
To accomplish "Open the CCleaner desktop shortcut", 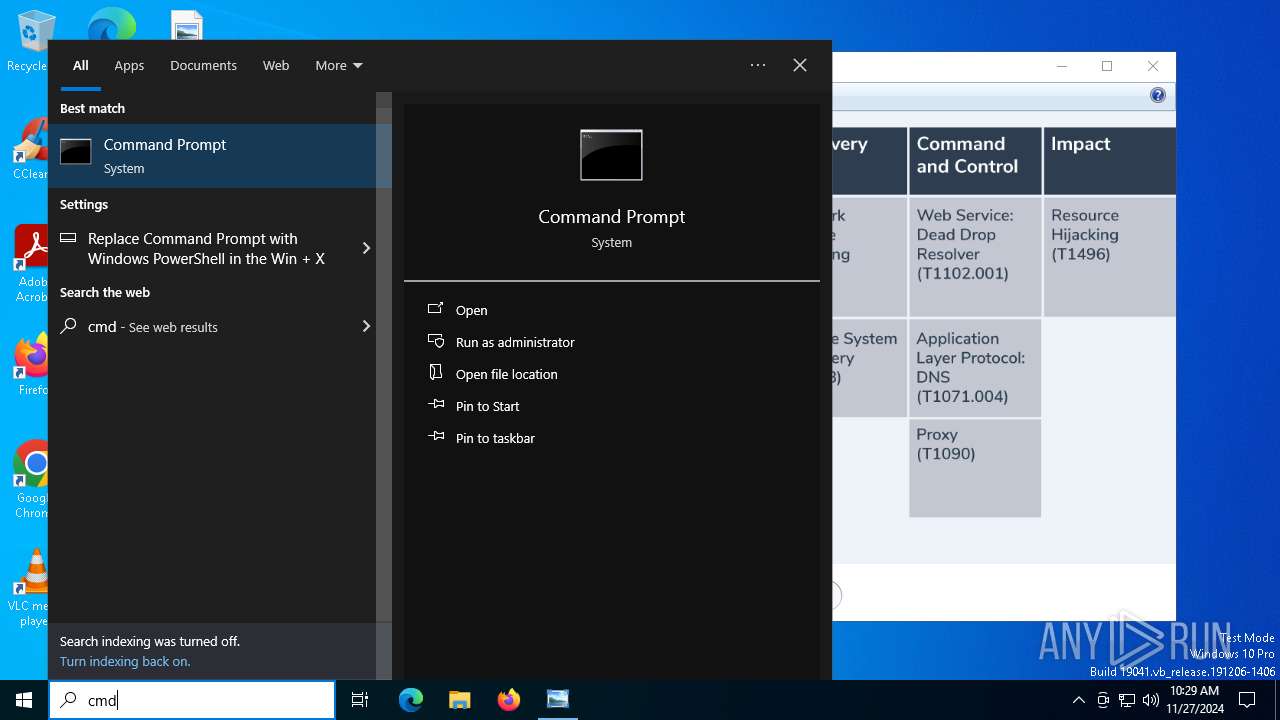I will click(x=31, y=150).
